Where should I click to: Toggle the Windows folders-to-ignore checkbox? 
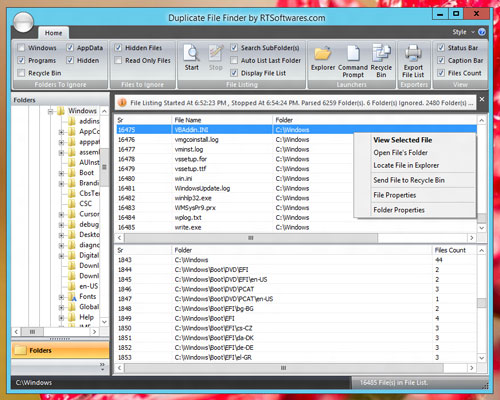pos(21,48)
